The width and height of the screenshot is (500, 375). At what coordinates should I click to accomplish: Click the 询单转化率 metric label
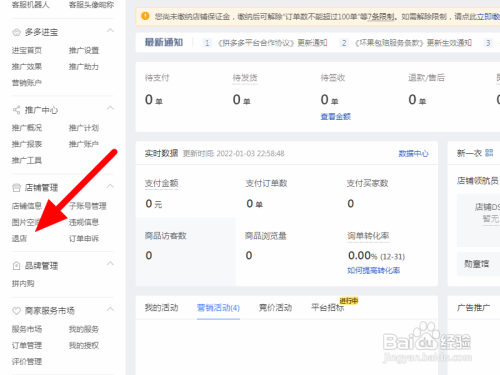tap(368, 236)
